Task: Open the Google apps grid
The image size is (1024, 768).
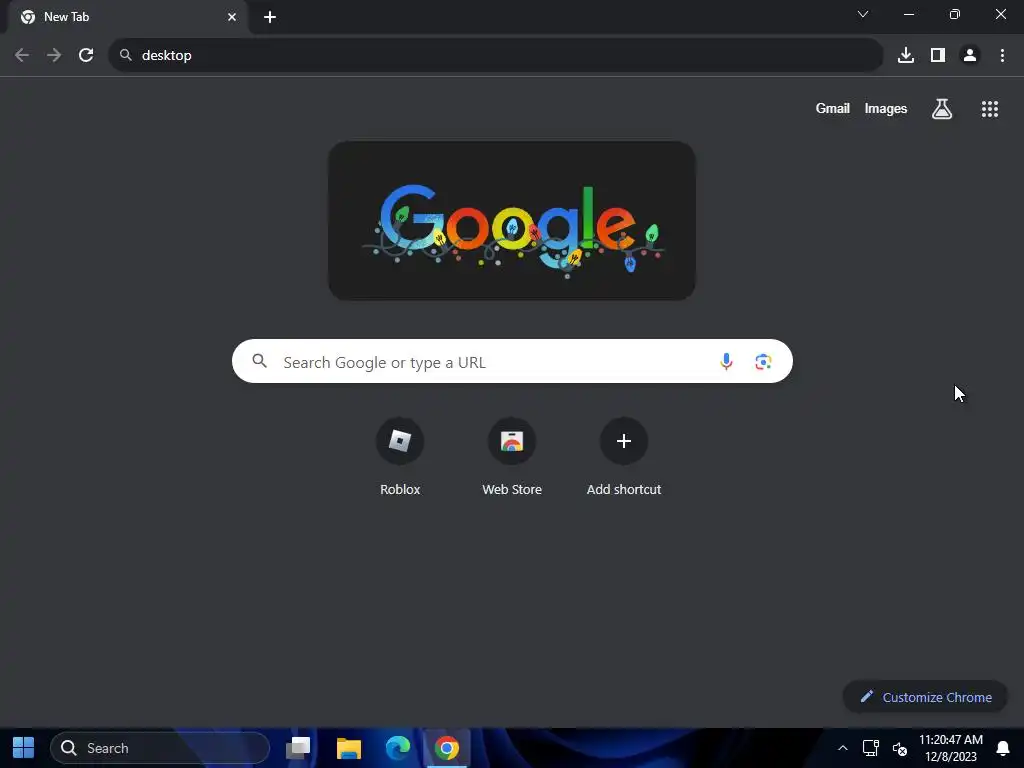Action: click(x=989, y=109)
